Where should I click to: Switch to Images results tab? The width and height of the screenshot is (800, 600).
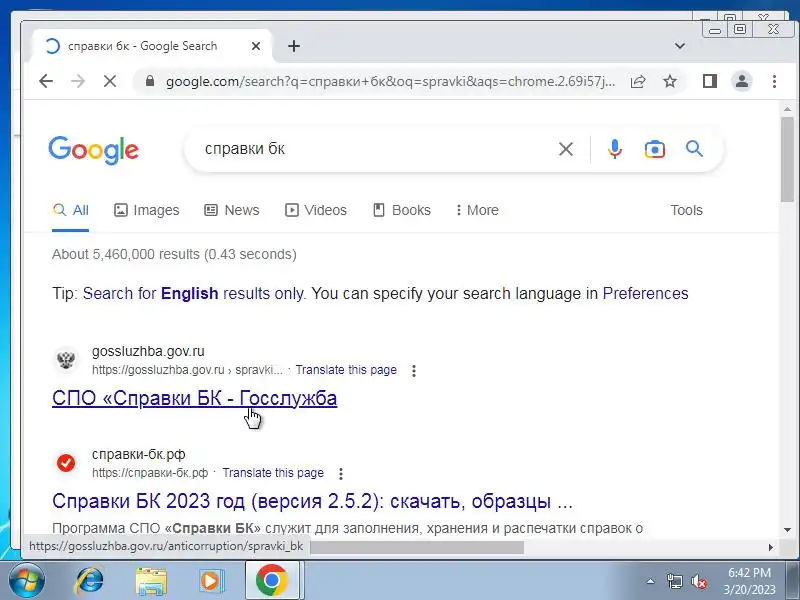146,210
